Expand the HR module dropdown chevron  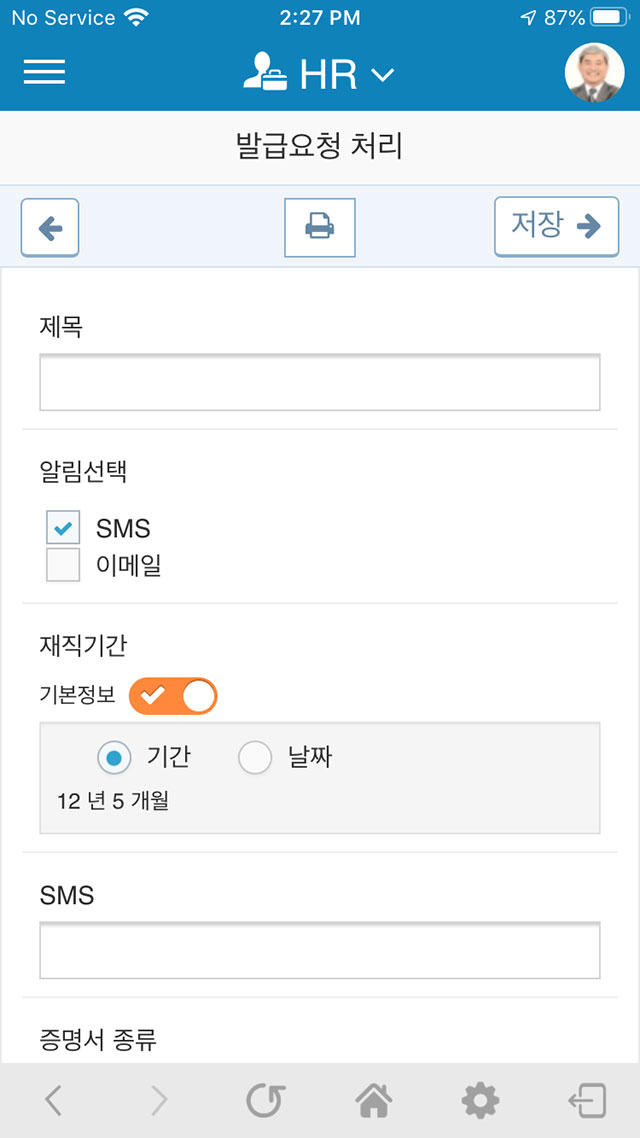pyautogui.click(x=383, y=75)
